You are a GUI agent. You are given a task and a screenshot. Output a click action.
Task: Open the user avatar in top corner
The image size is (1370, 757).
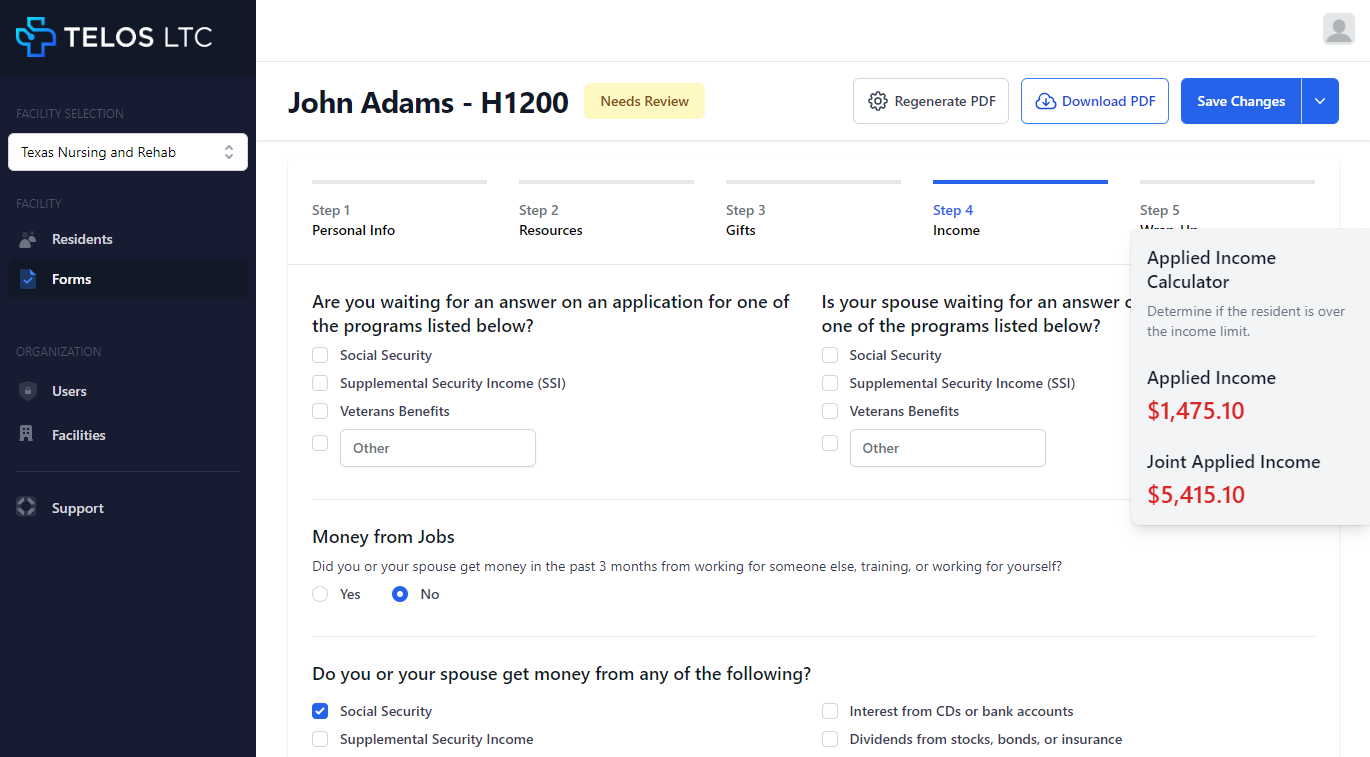(x=1338, y=29)
